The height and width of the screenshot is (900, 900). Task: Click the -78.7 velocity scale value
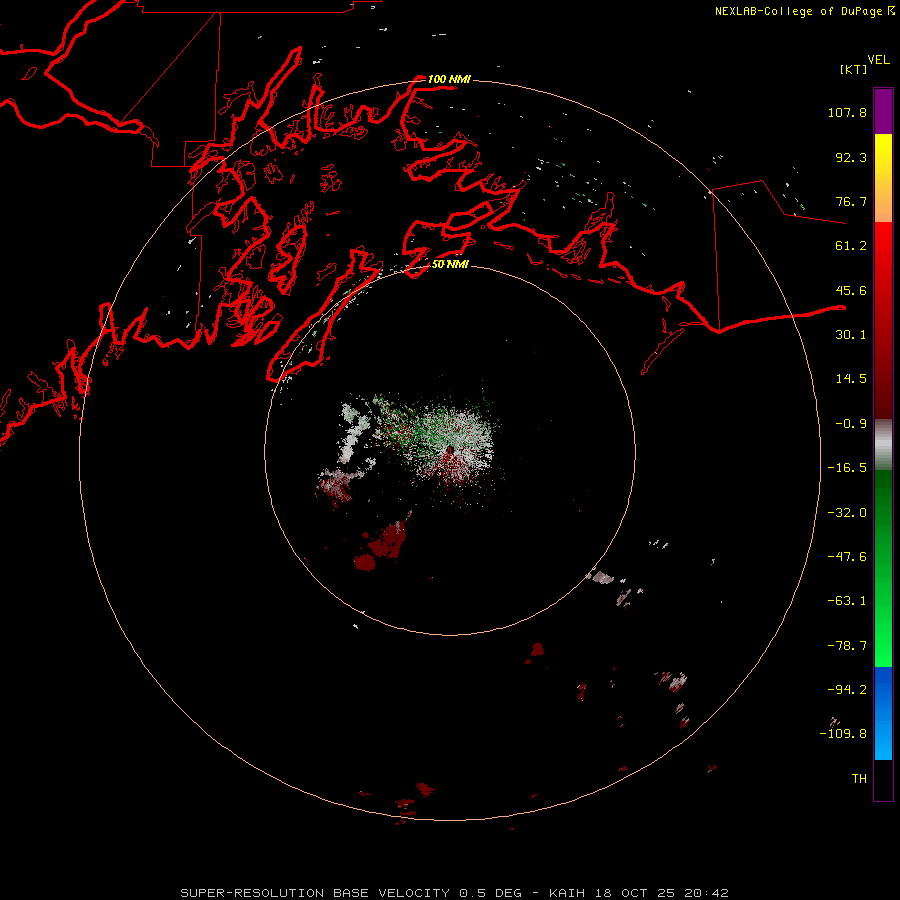click(x=847, y=646)
